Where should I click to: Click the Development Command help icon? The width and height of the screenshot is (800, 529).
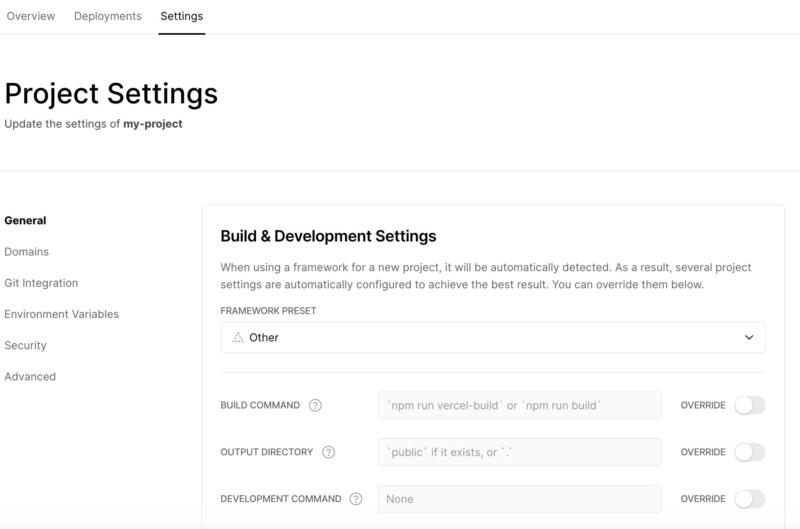(x=356, y=499)
